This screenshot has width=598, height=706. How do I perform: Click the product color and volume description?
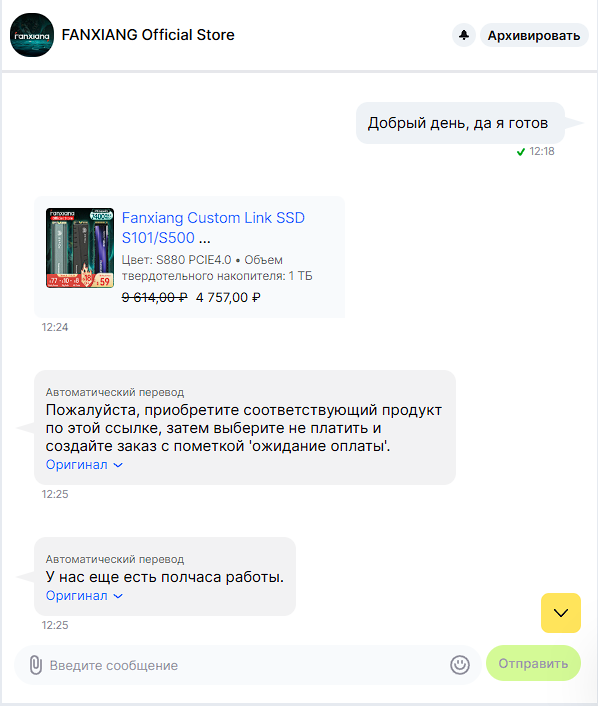pyautogui.click(x=217, y=268)
